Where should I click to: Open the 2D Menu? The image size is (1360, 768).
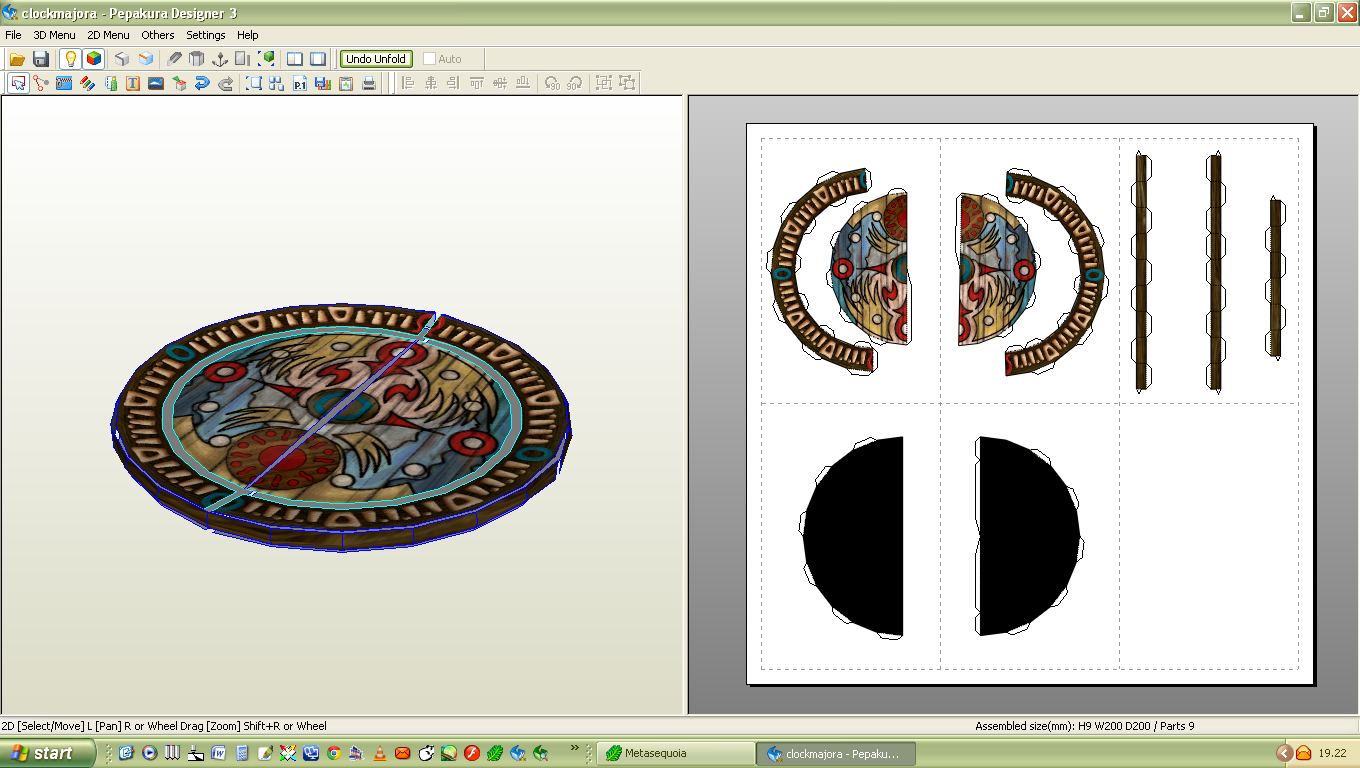coord(108,35)
